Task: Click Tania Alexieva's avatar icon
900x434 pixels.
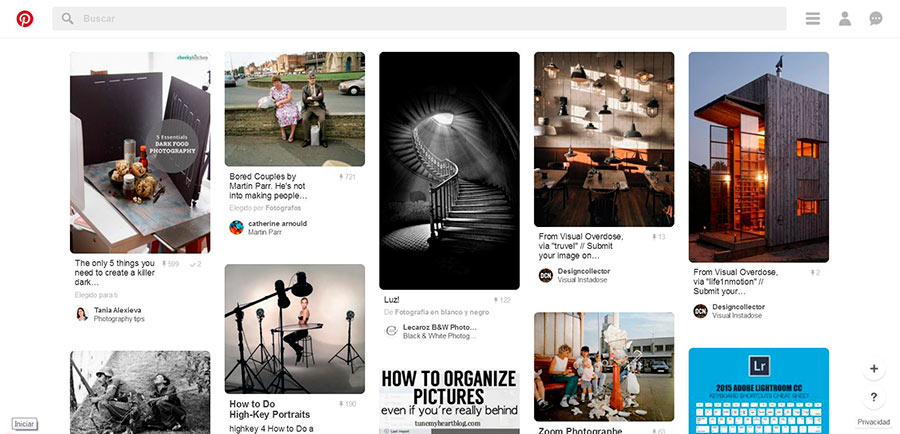Action: 82,314
